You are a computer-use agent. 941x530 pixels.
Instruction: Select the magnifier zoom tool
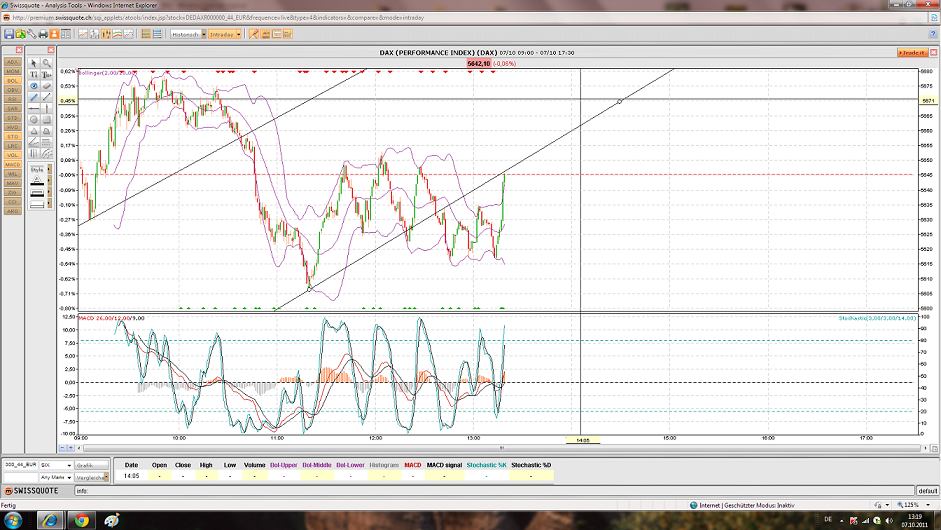pos(46,63)
